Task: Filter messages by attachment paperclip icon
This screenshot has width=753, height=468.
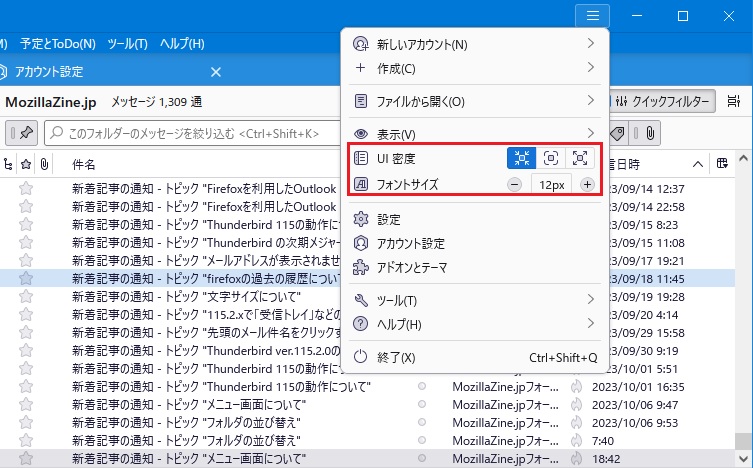Action: click(x=649, y=133)
